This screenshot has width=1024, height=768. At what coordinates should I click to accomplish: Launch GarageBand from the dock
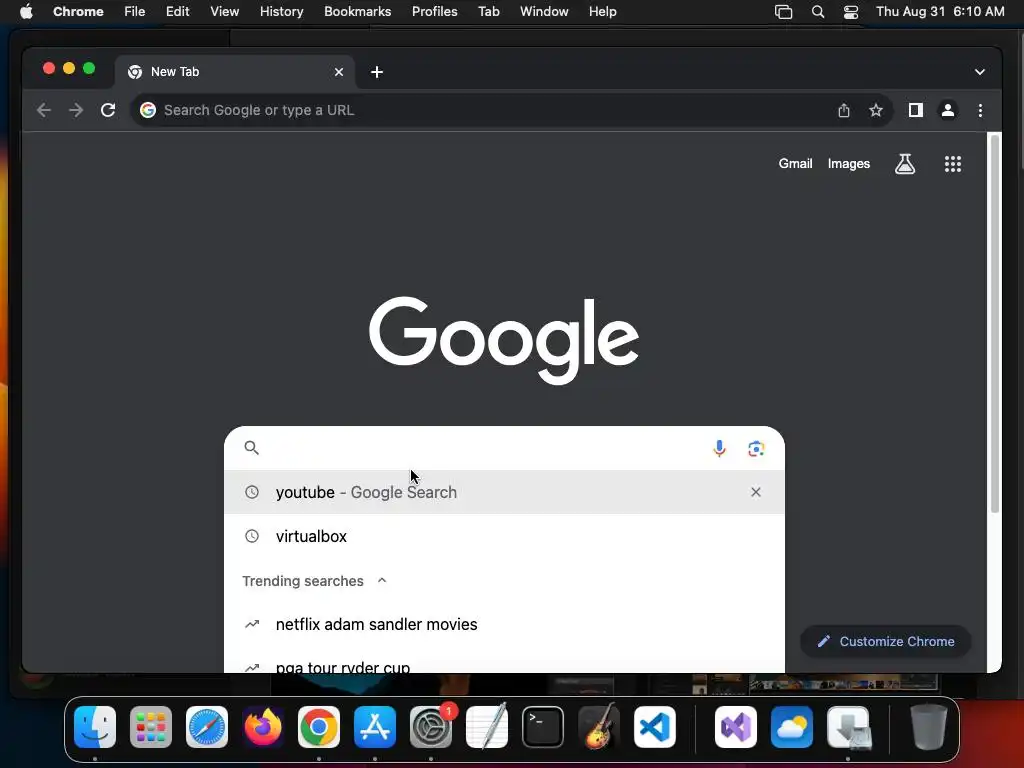coord(599,726)
